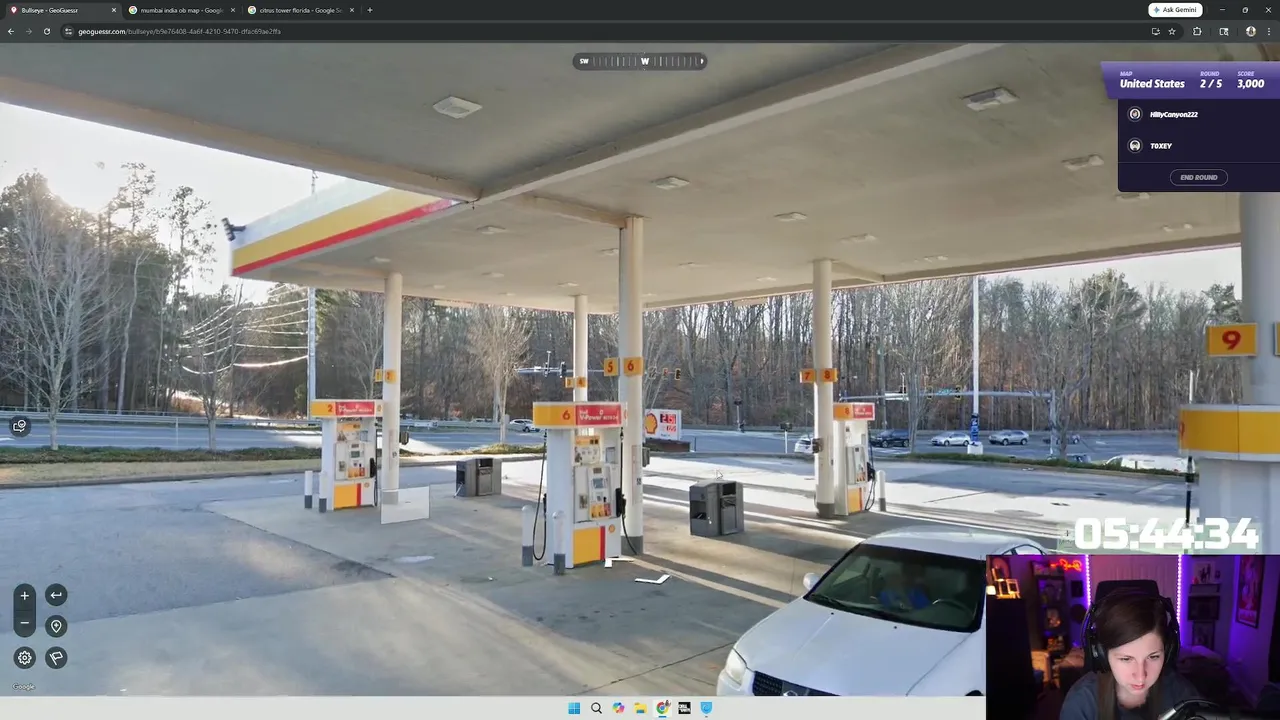Viewport: 1280px width, 720px height.
Task: Open a new browser tab
Action: coord(370,10)
